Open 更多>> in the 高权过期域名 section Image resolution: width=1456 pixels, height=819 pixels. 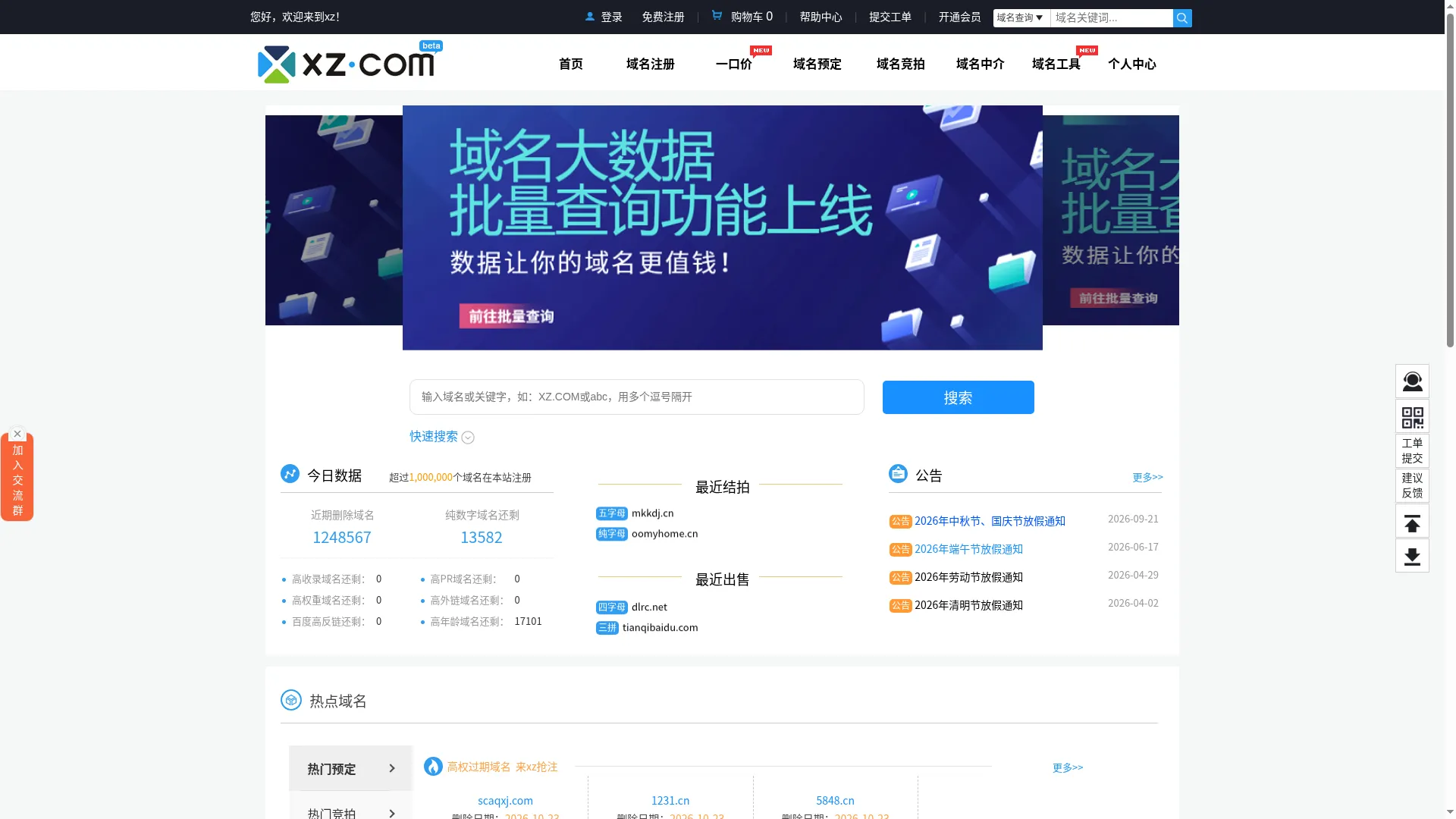tap(1067, 767)
